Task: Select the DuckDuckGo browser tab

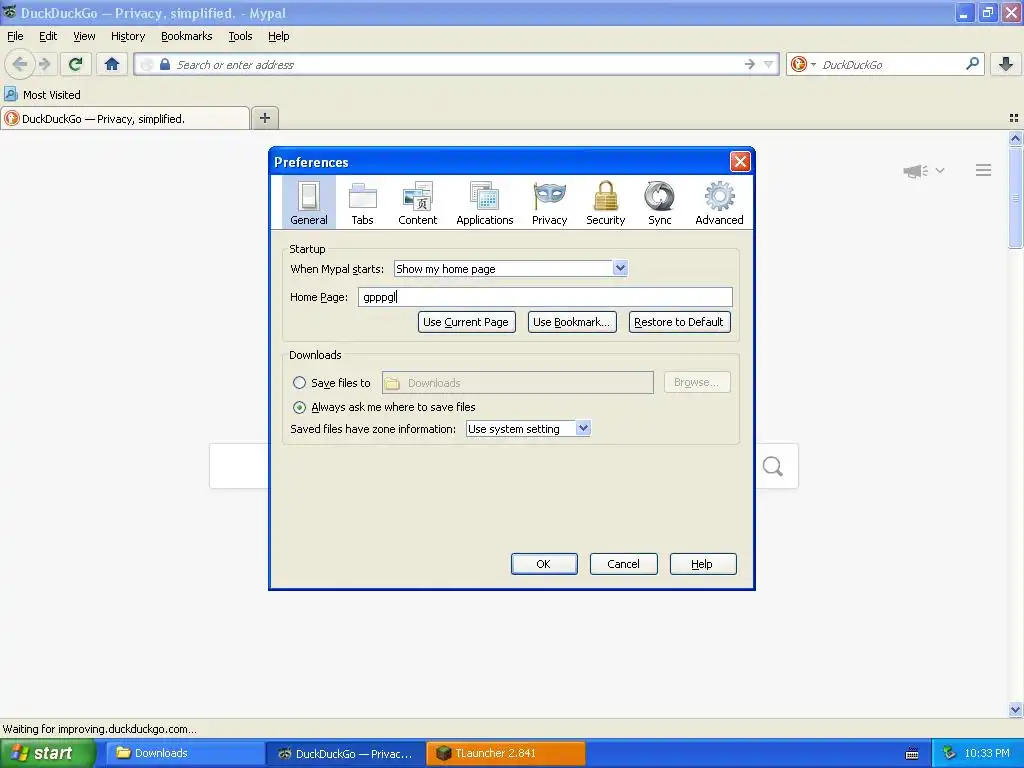Action: (x=125, y=118)
